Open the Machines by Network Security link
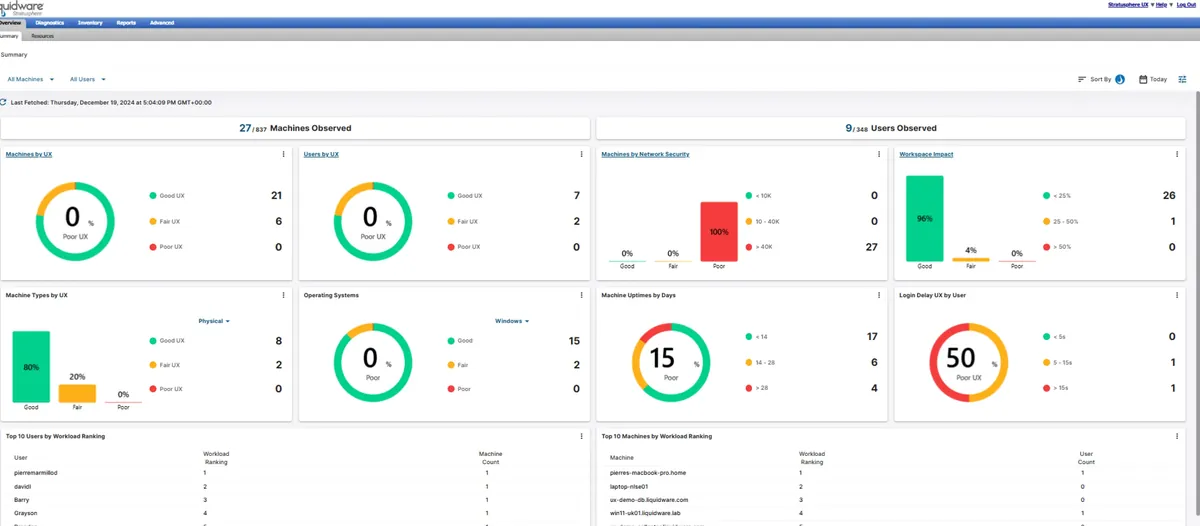The width and height of the screenshot is (1200, 526). pos(645,154)
